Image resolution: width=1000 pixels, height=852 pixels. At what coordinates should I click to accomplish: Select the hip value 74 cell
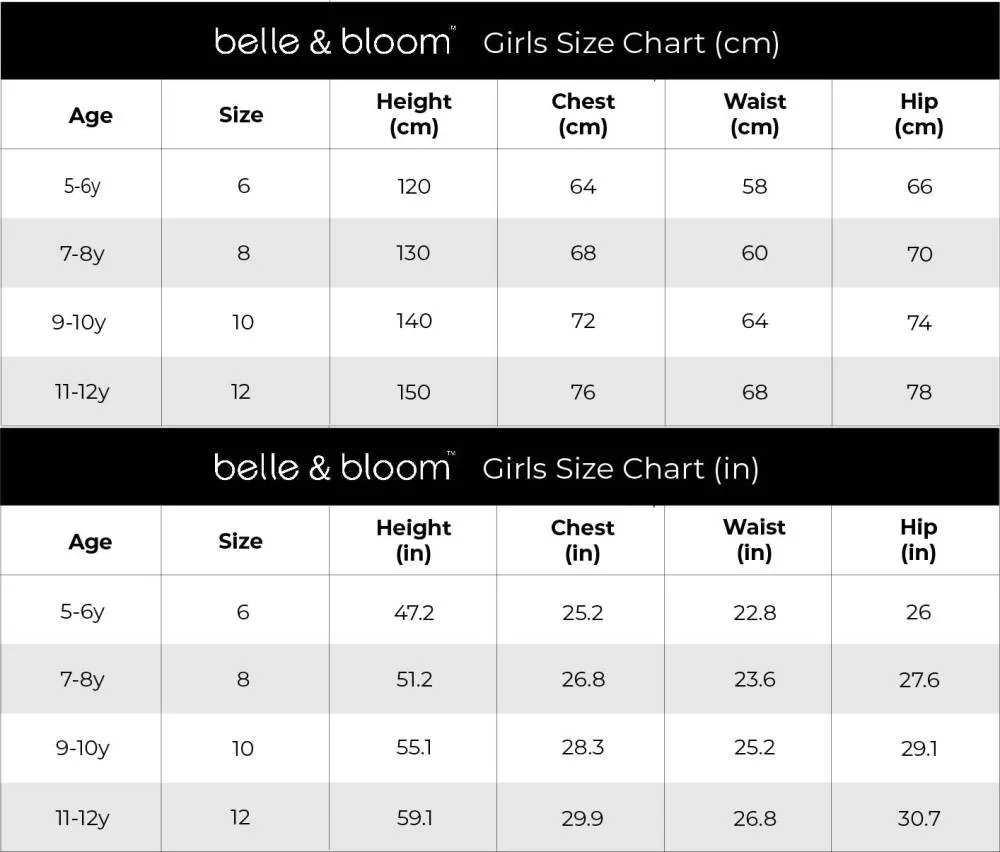coord(919,323)
